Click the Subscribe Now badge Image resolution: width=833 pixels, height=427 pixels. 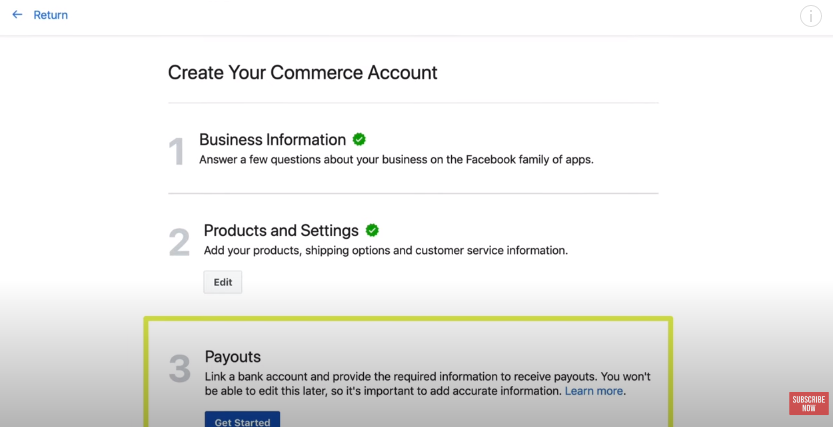tap(809, 404)
